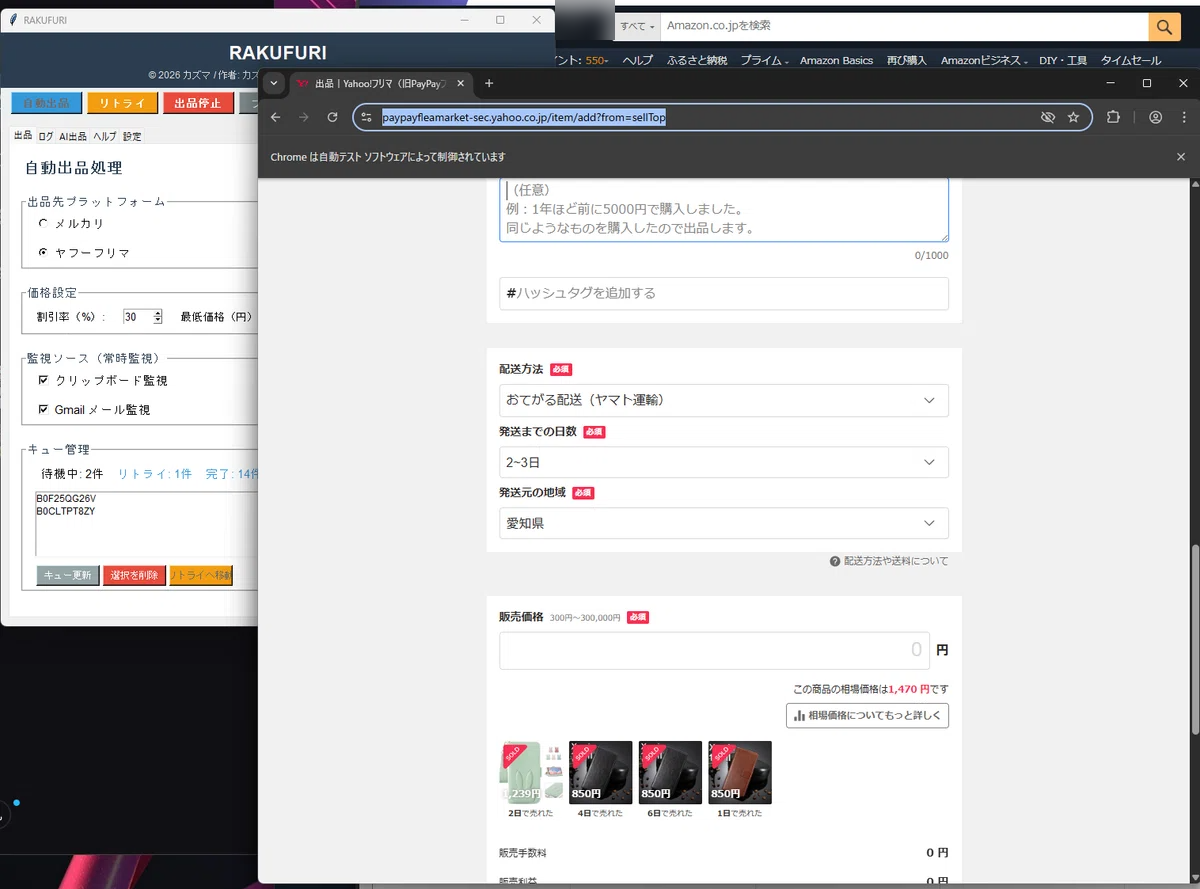Click the キュー更新 button
Image resolution: width=1200 pixels, height=889 pixels.
coord(68,575)
